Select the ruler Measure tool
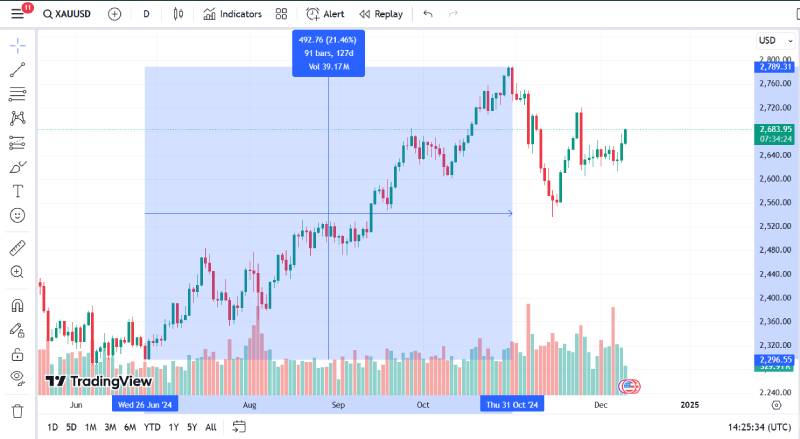The image size is (800, 439). [17, 247]
